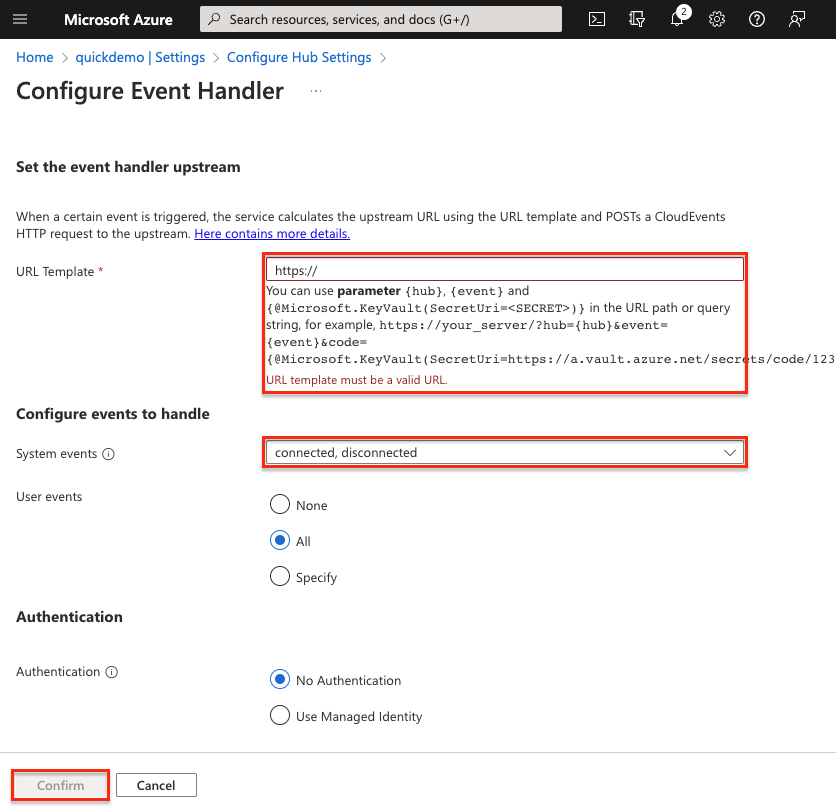836x812 pixels.
Task: Open the Here contains more details link
Action: point(271,233)
